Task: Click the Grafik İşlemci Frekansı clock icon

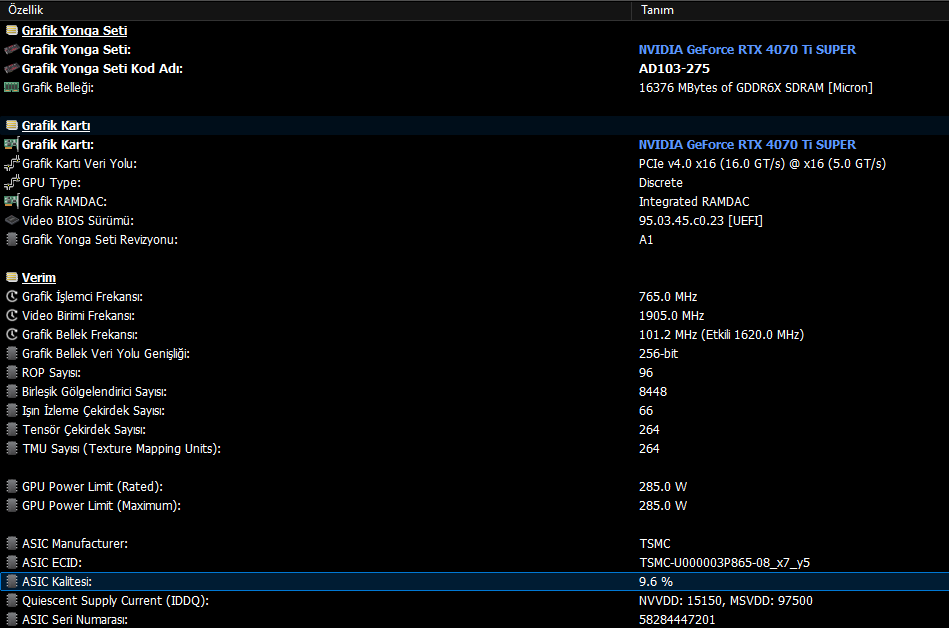Action: tap(11, 296)
